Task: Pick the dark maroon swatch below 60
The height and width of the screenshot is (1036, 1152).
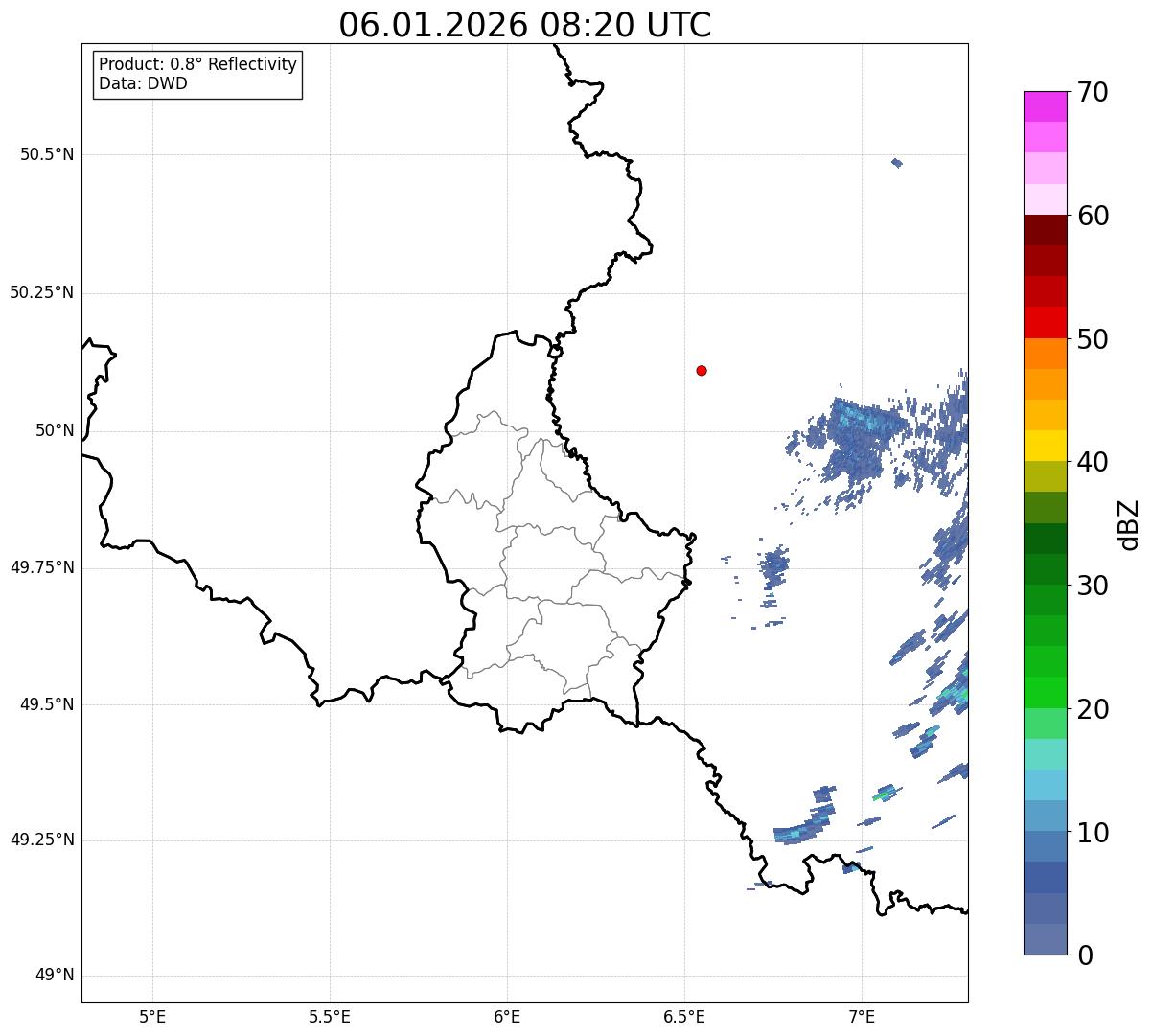Action: (1045, 230)
